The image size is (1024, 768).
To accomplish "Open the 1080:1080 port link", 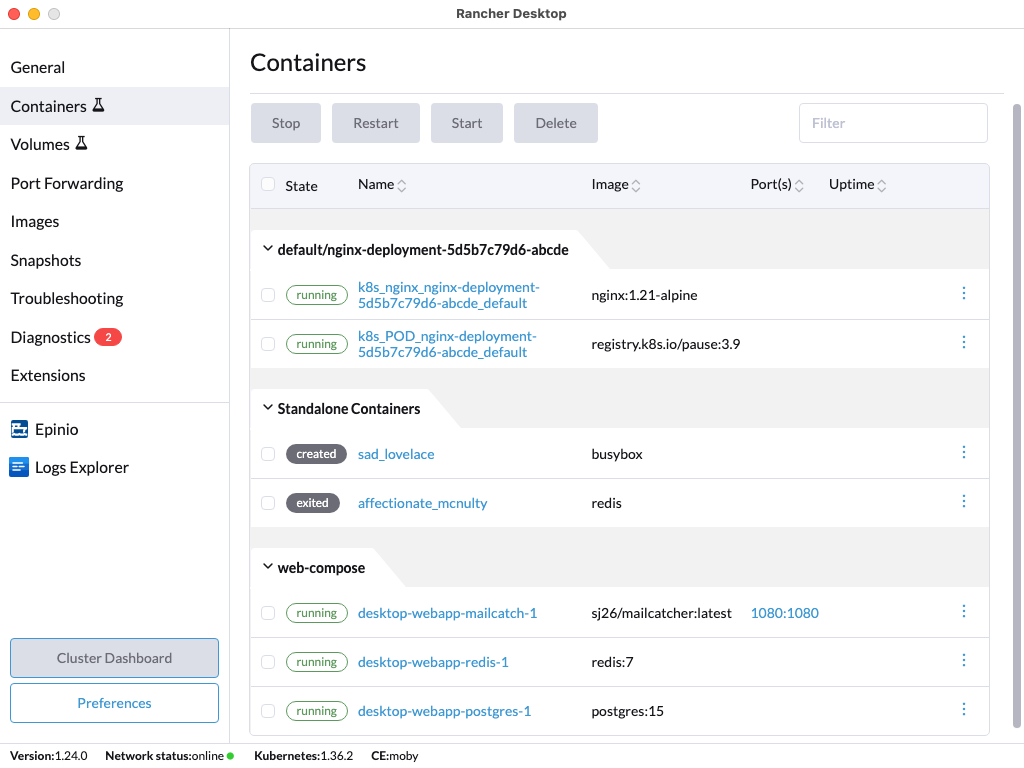I will coord(784,613).
